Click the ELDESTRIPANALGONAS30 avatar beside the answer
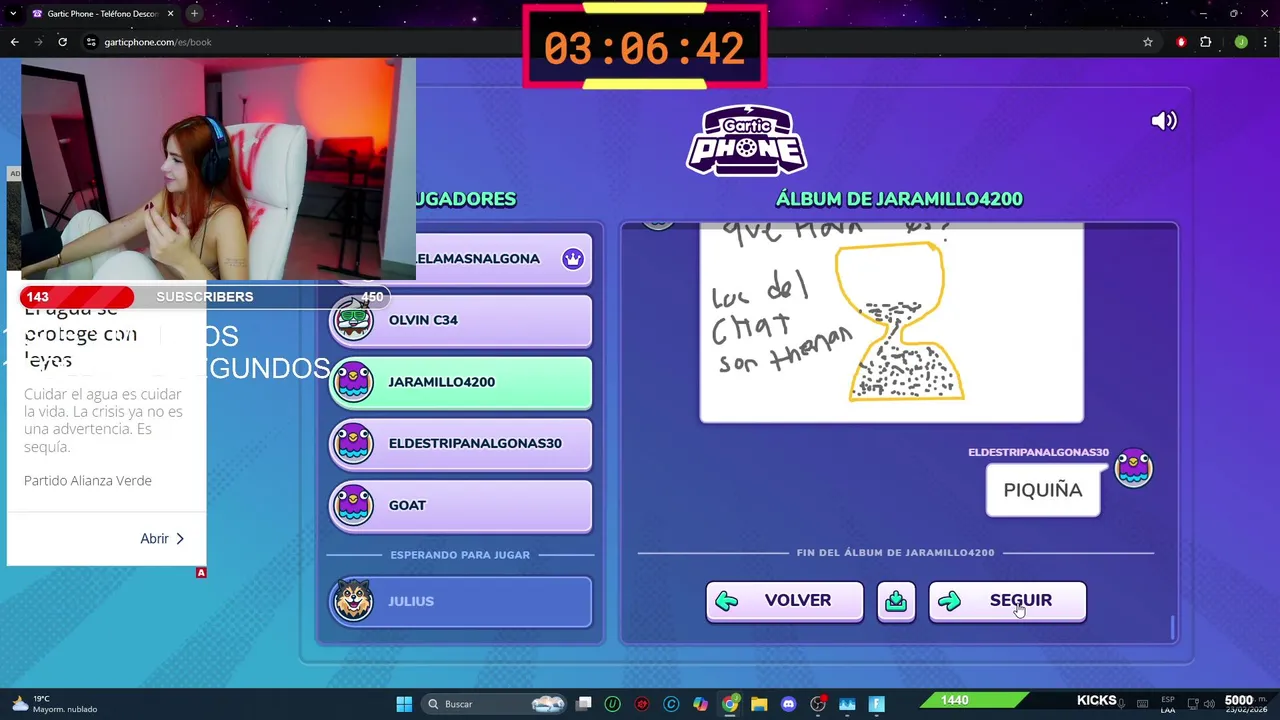 coord(1134,468)
